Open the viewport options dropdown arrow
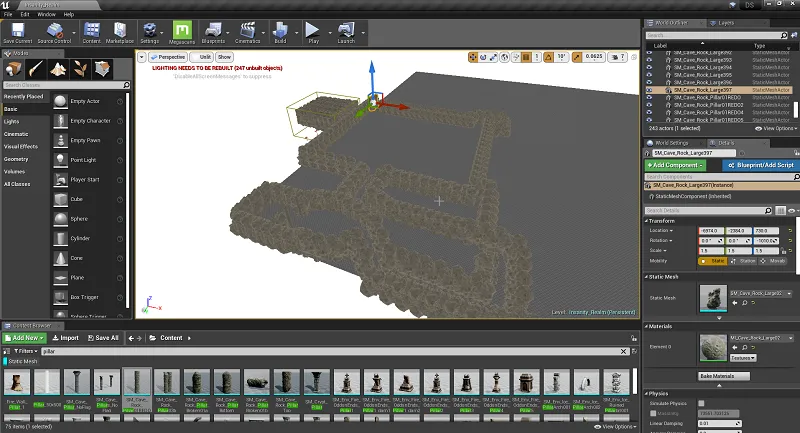Screen dimensions: 800x433 142,57
